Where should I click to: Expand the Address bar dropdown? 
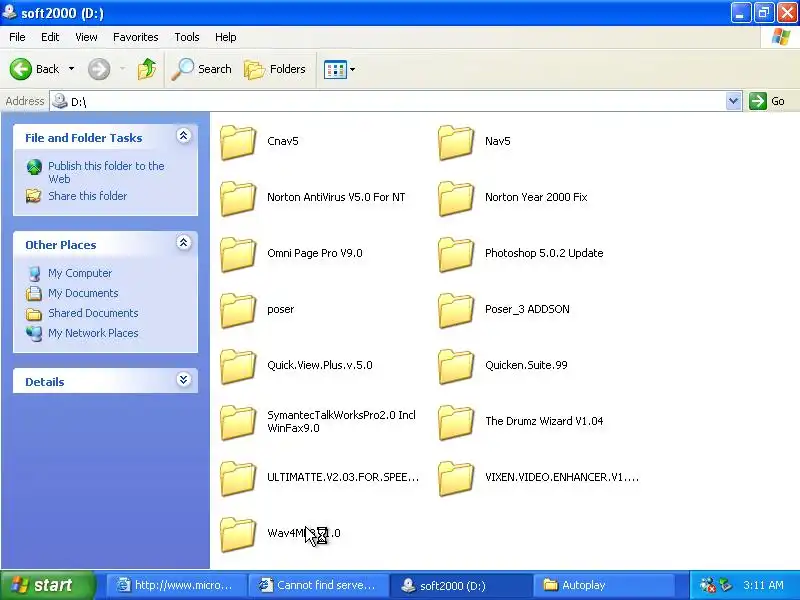tap(733, 101)
